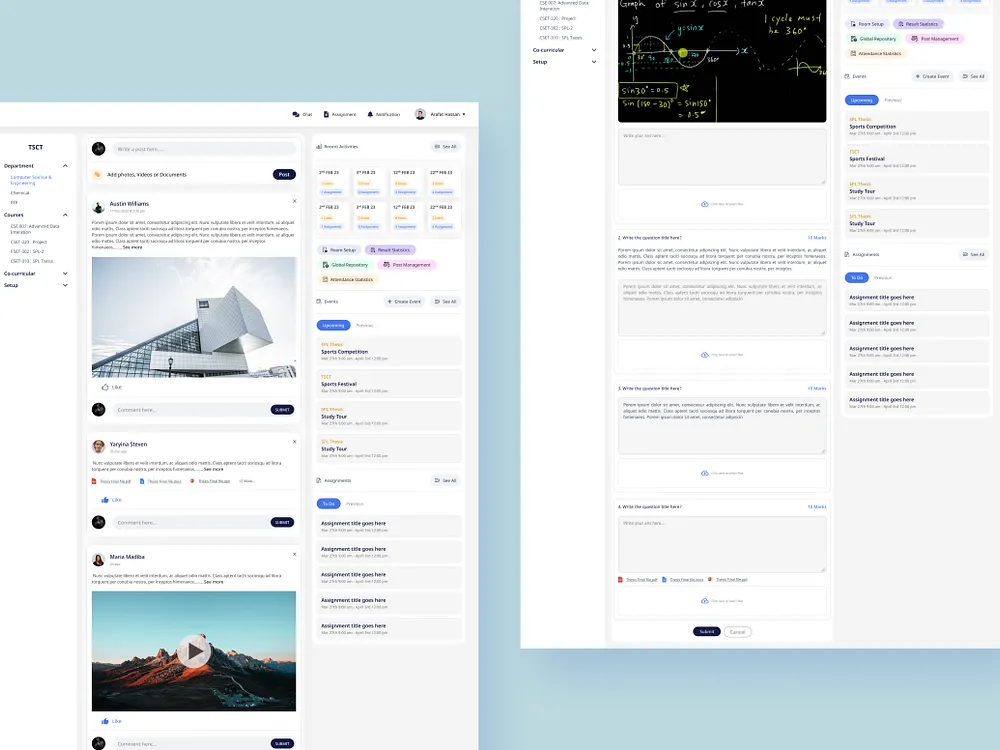Click the Post button
Image resolution: width=1000 pixels, height=750 pixels.
pyautogui.click(x=284, y=174)
